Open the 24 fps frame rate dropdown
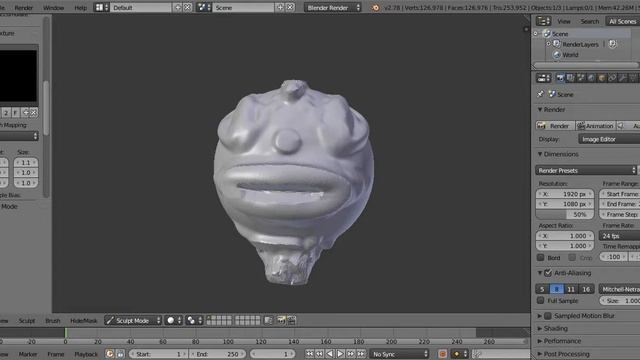The width and height of the screenshot is (640, 360). coord(619,236)
